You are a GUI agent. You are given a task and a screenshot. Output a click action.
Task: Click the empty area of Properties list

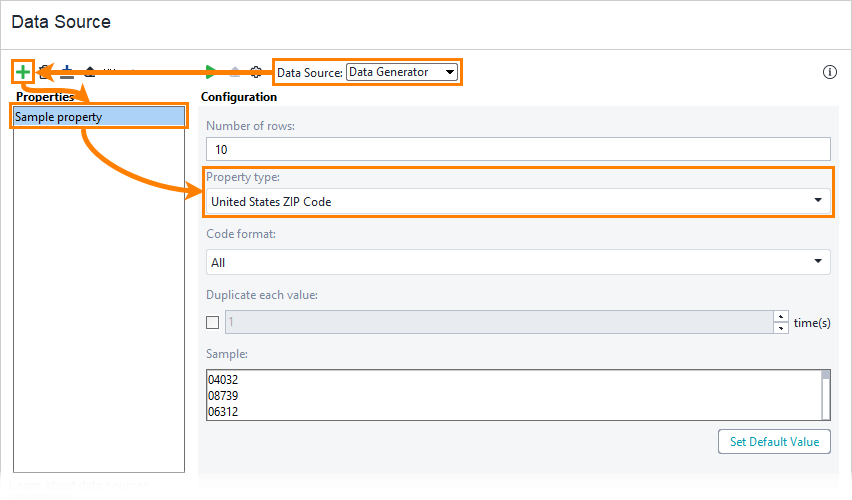point(98,300)
